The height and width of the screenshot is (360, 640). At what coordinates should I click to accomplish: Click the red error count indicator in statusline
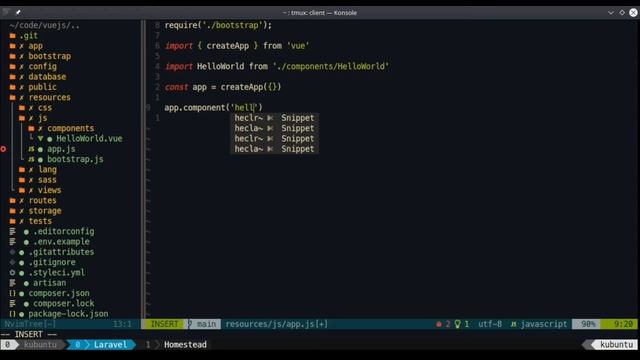(x=443, y=324)
